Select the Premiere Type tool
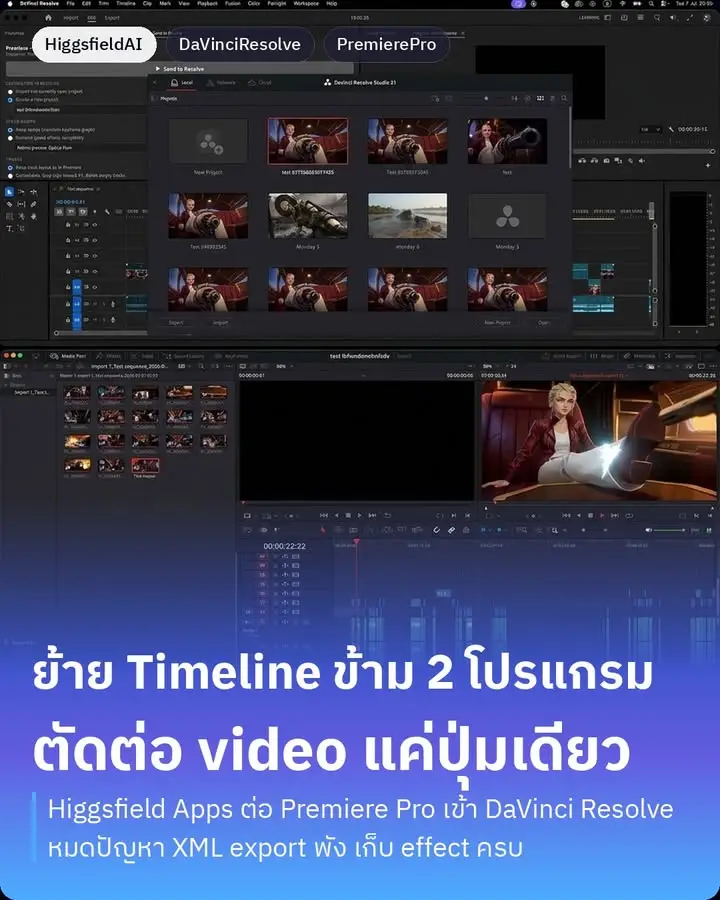This screenshot has width=720, height=900. tap(9, 228)
